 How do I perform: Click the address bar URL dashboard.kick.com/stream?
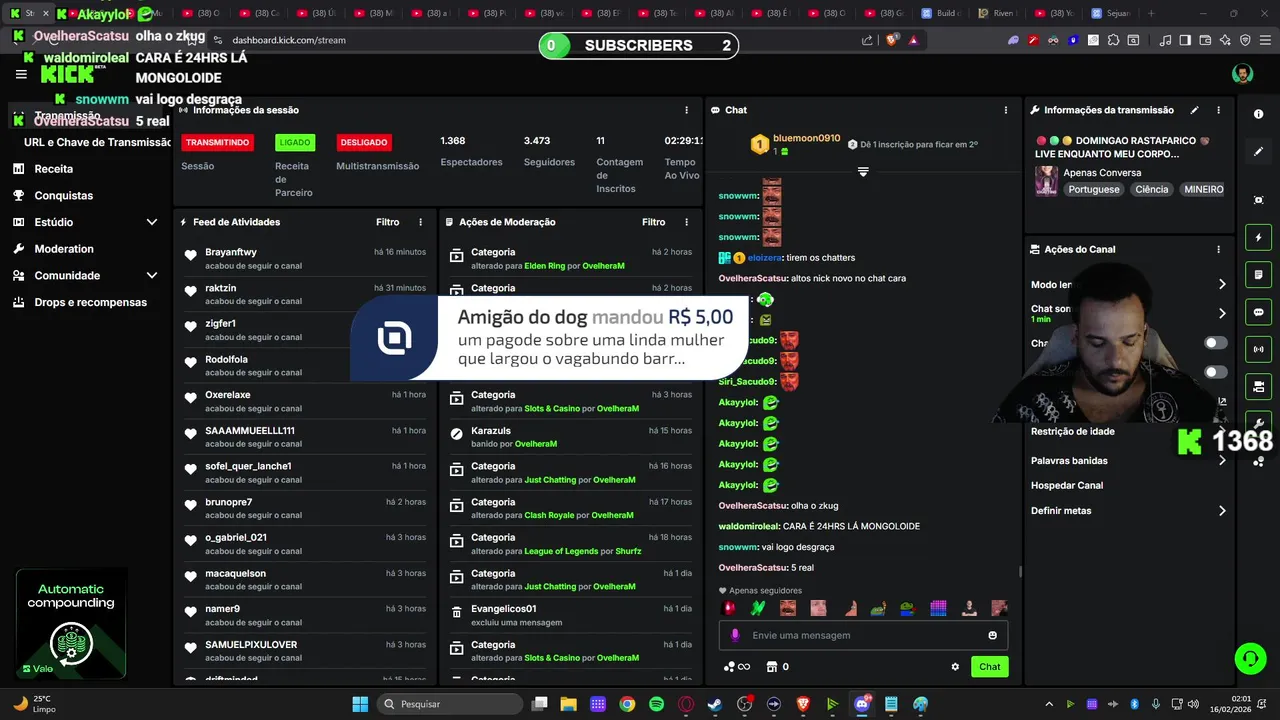tap(289, 40)
